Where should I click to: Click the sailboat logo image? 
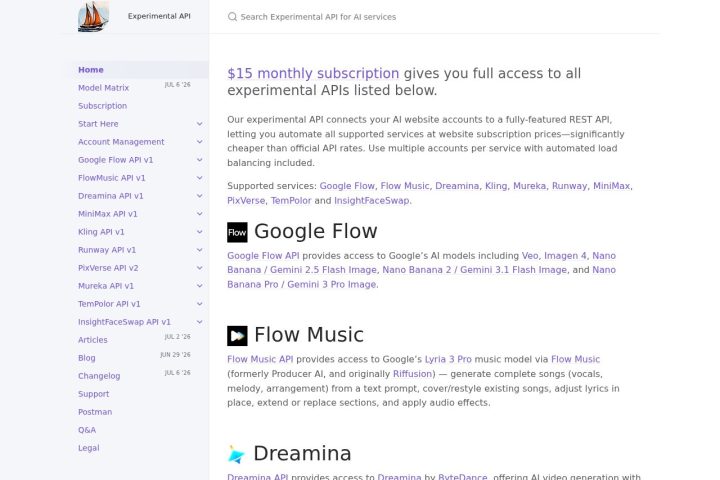[93, 17]
